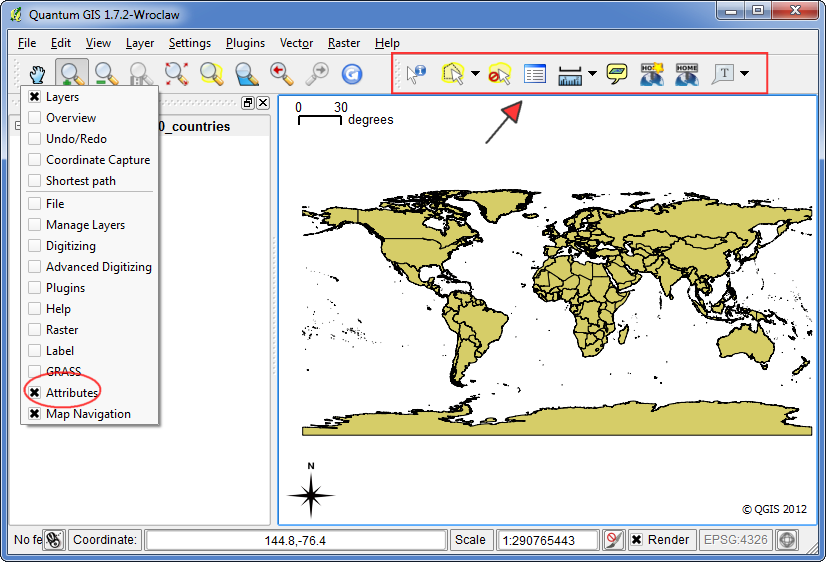
Task: Enable the Advanced Digitizing toolbar checkbox
Action: point(34,267)
